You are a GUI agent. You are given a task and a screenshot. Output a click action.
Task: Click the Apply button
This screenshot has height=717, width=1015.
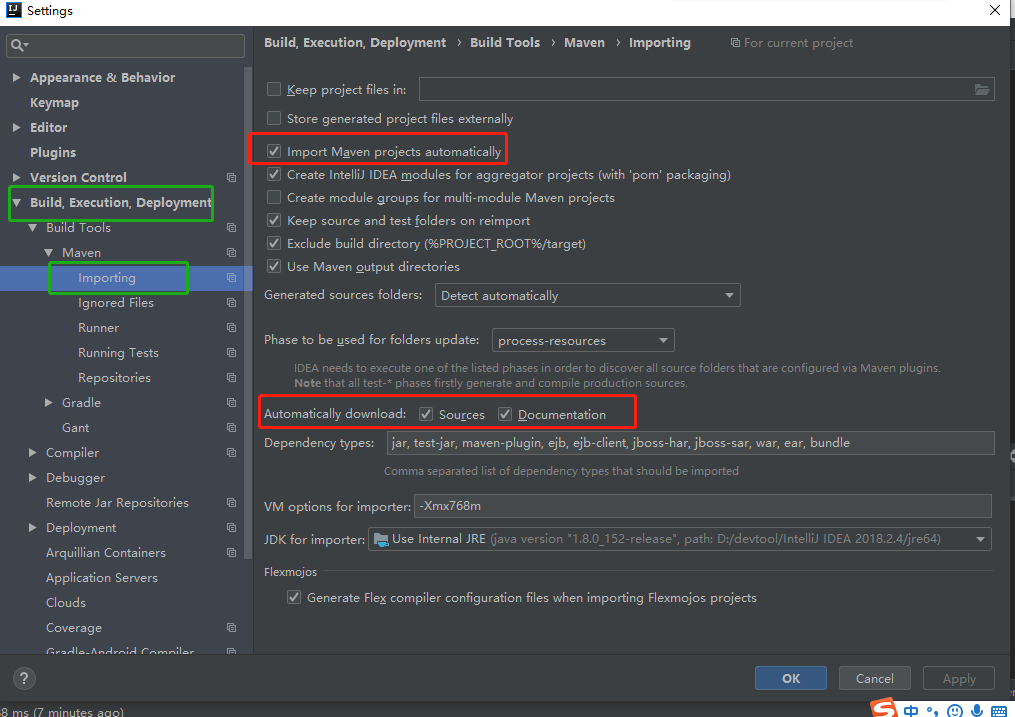pos(959,678)
